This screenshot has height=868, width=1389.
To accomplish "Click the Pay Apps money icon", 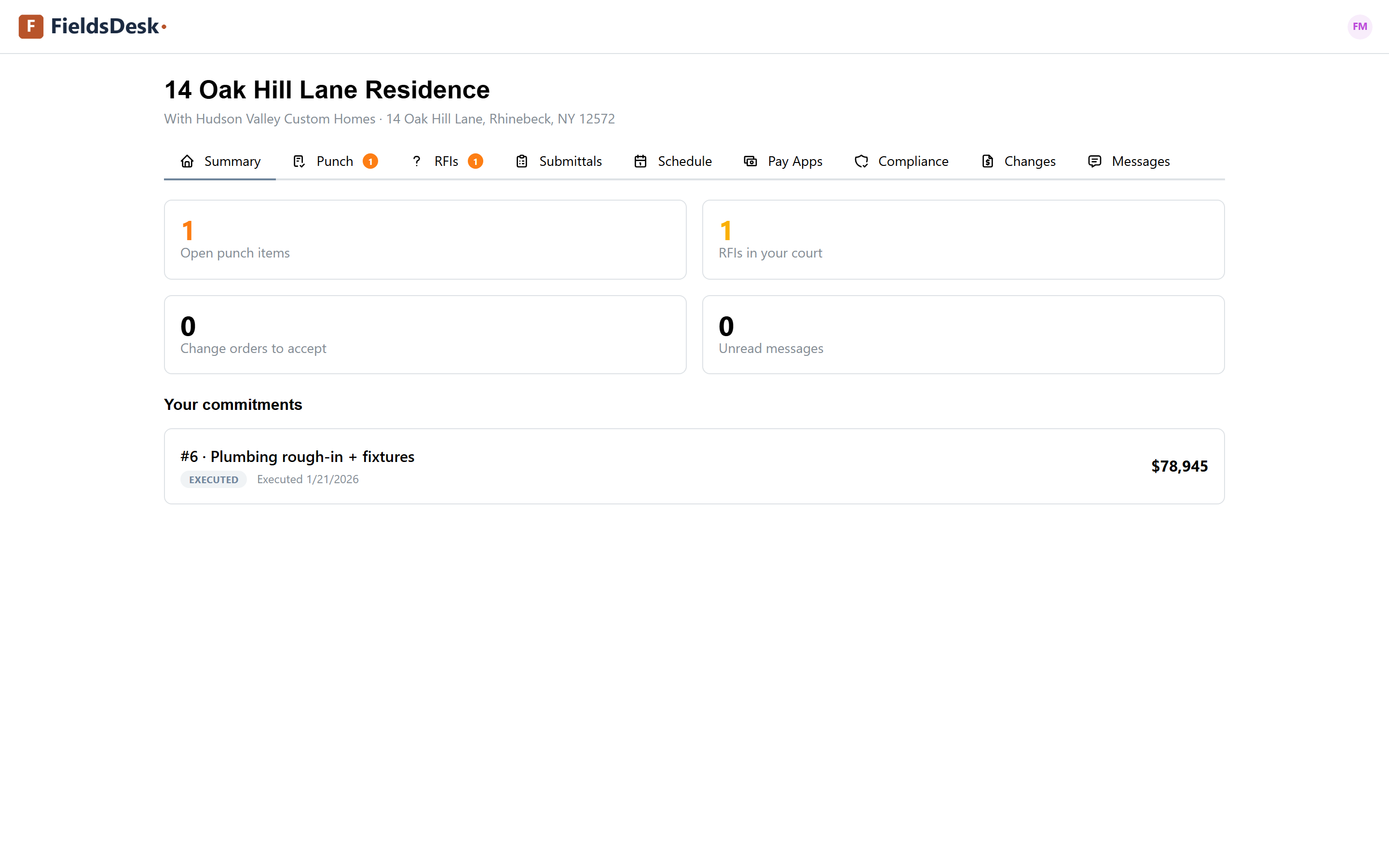I will point(750,162).
